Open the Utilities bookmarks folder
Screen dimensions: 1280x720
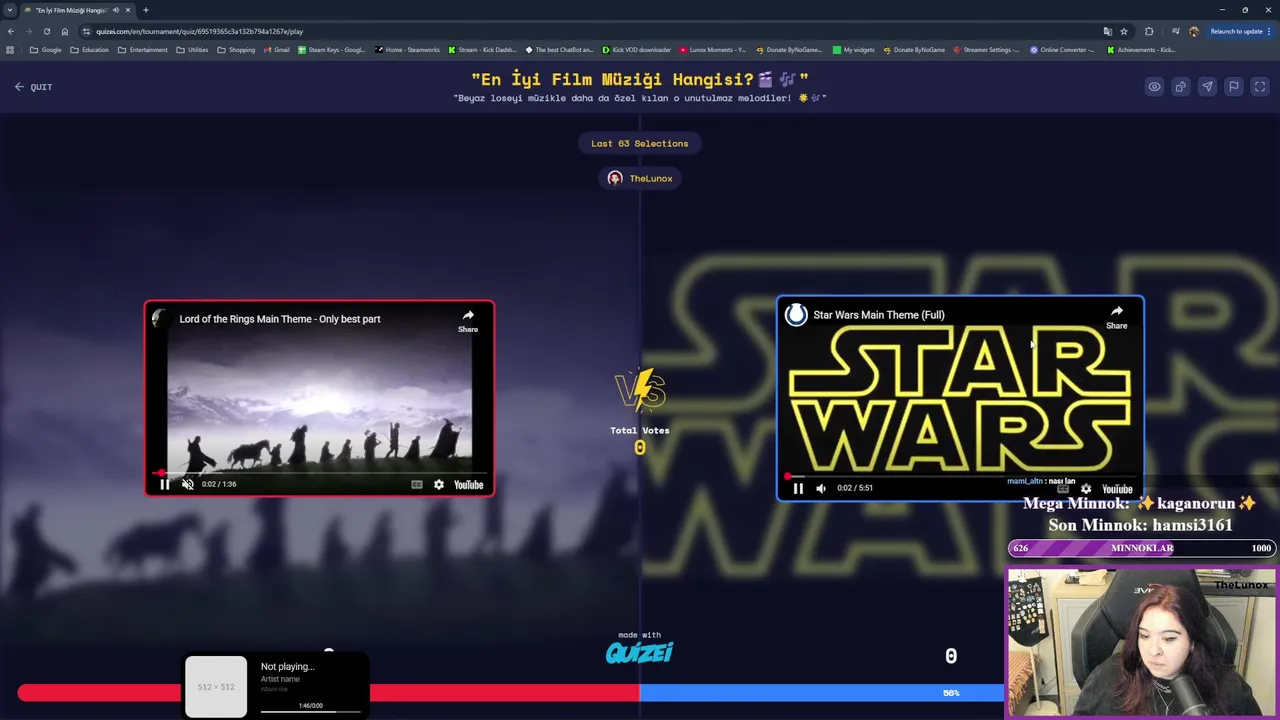[192, 50]
